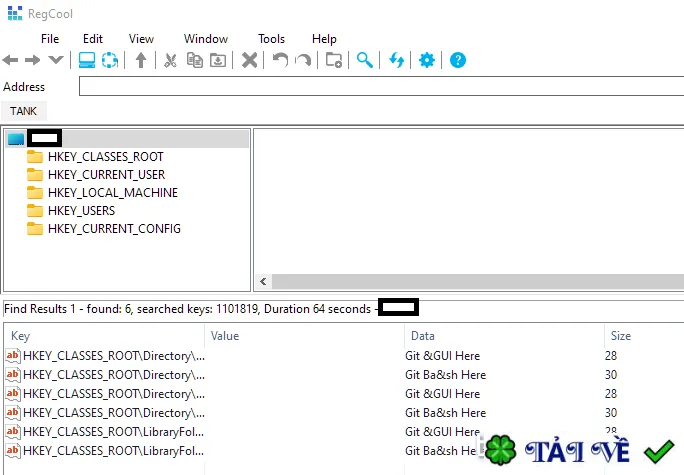Click the Cut scissors icon
The image size is (684, 475).
tap(170, 60)
